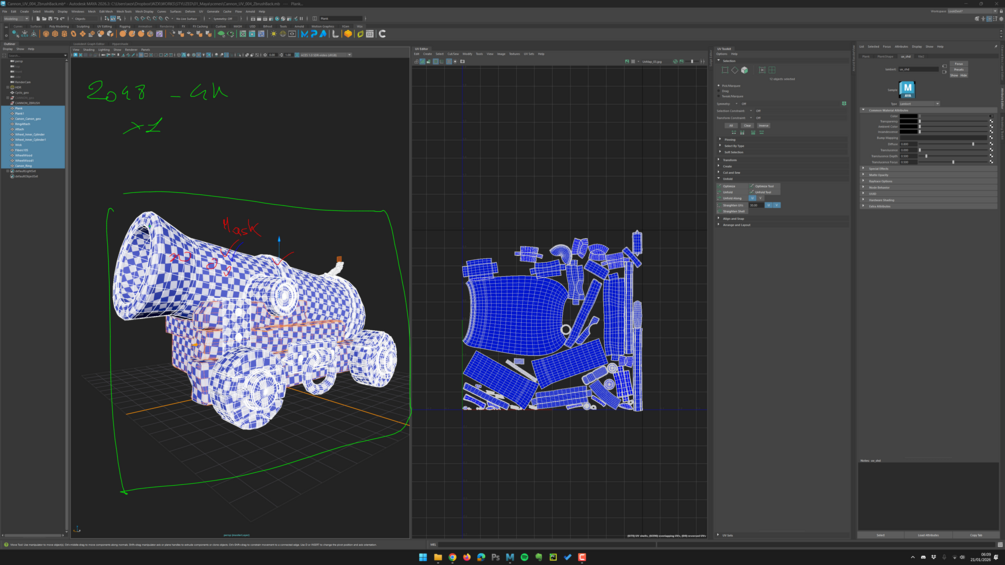Click the UV shell selection mode icon
This screenshot has width=1005, height=565.
[x=772, y=70]
